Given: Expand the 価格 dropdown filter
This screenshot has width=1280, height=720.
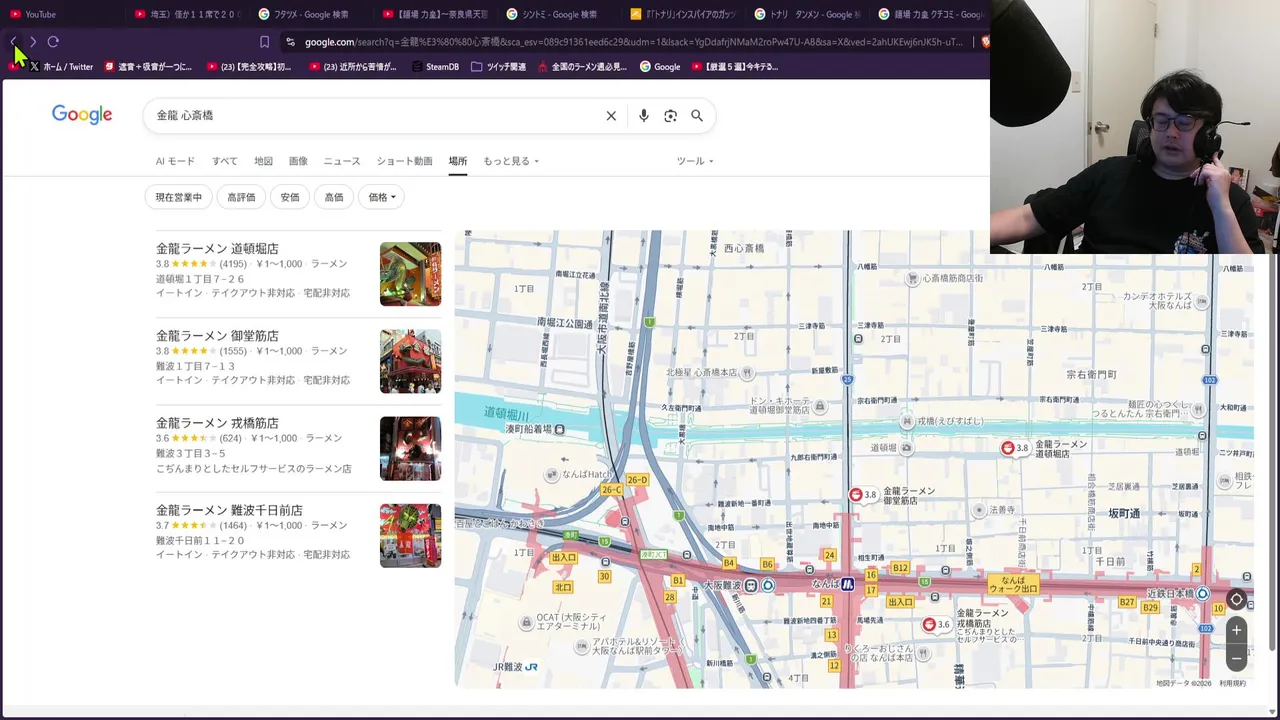Looking at the screenshot, I should click(381, 197).
